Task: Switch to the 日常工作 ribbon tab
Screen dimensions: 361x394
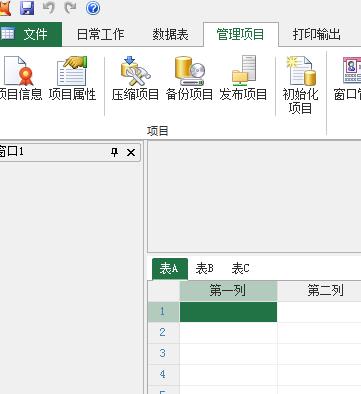Action: pos(100,34)
